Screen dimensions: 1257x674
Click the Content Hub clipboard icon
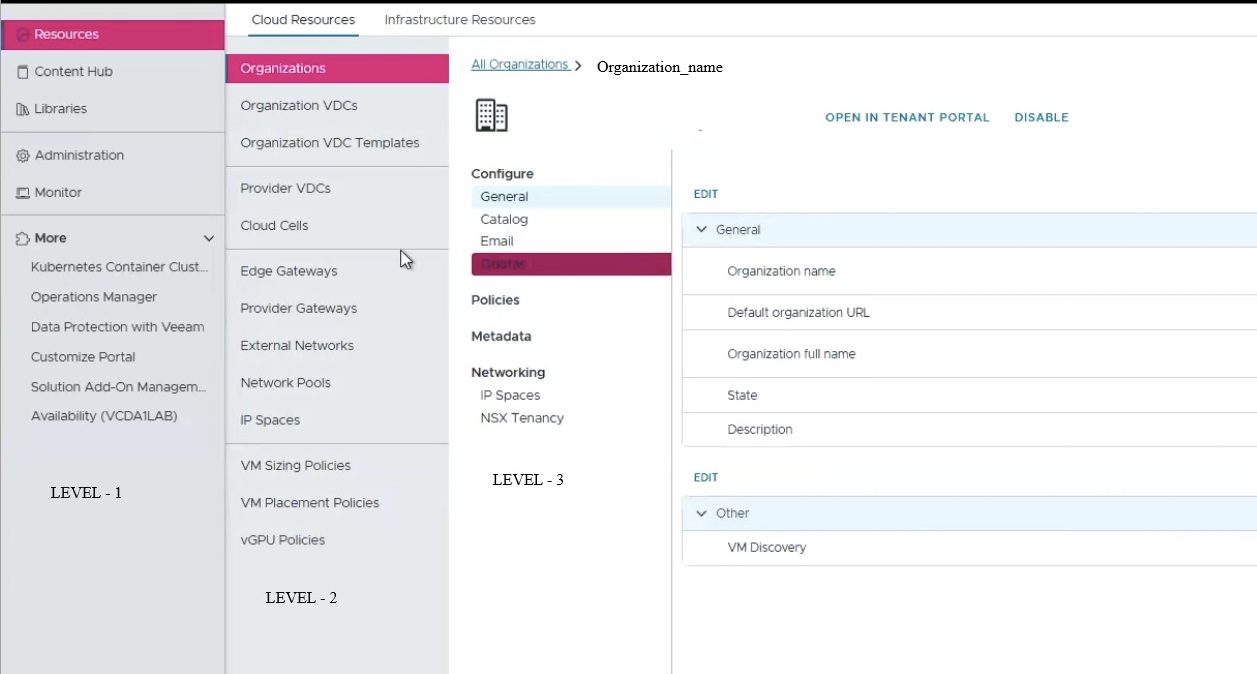click(22, 72)
